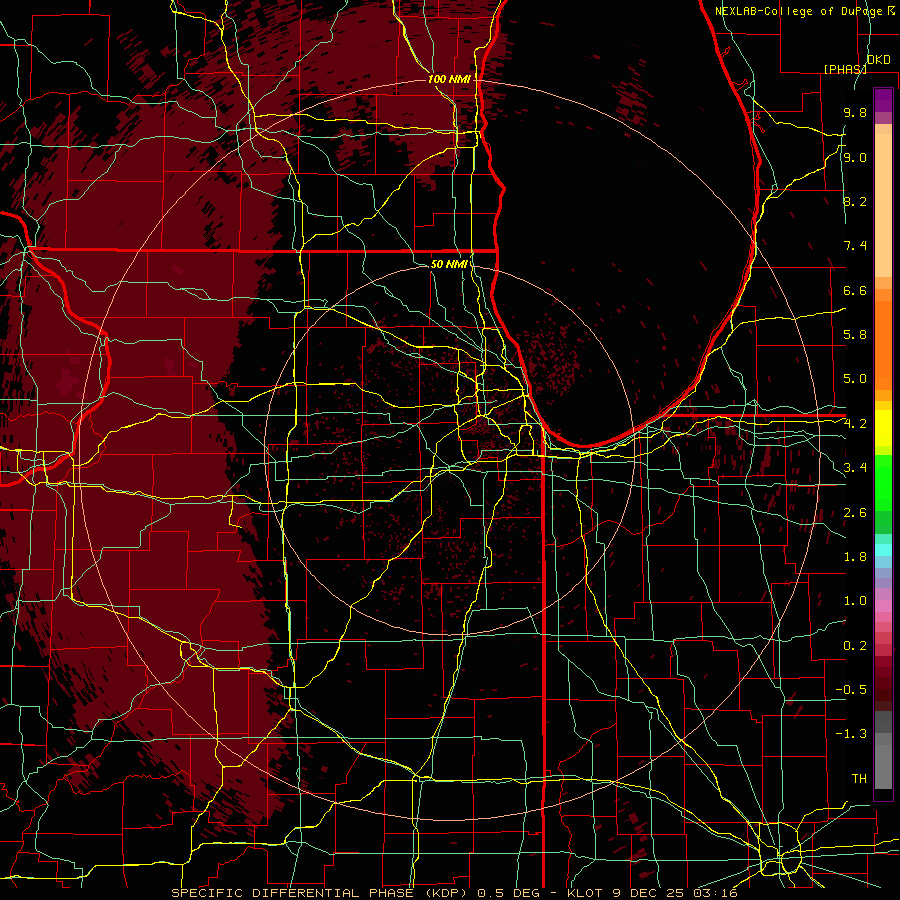Click the 1.8 scale value
Screen dimensions: 900x900
coord(855,557)
